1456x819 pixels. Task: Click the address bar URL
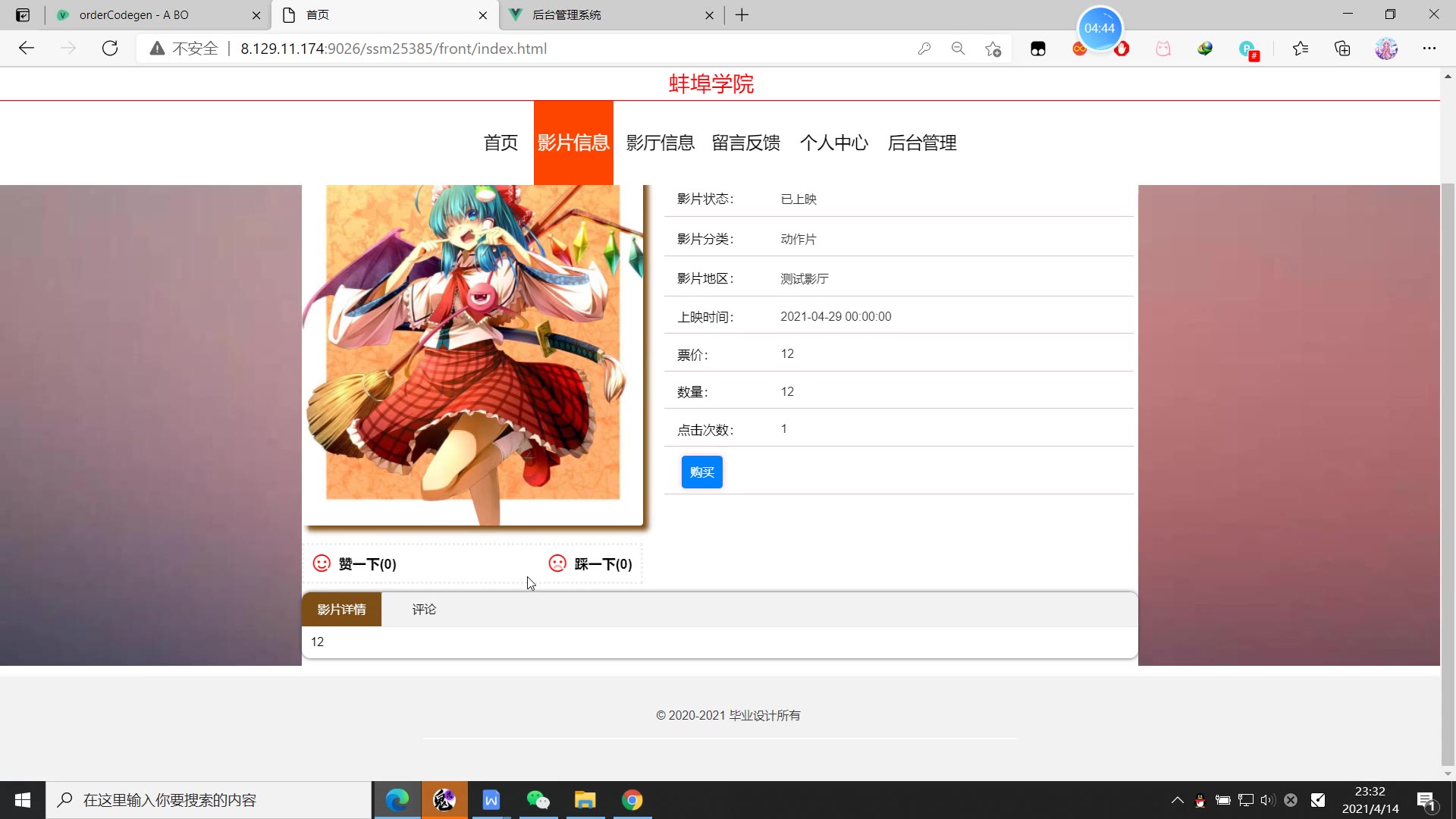[x=394, y=49]
